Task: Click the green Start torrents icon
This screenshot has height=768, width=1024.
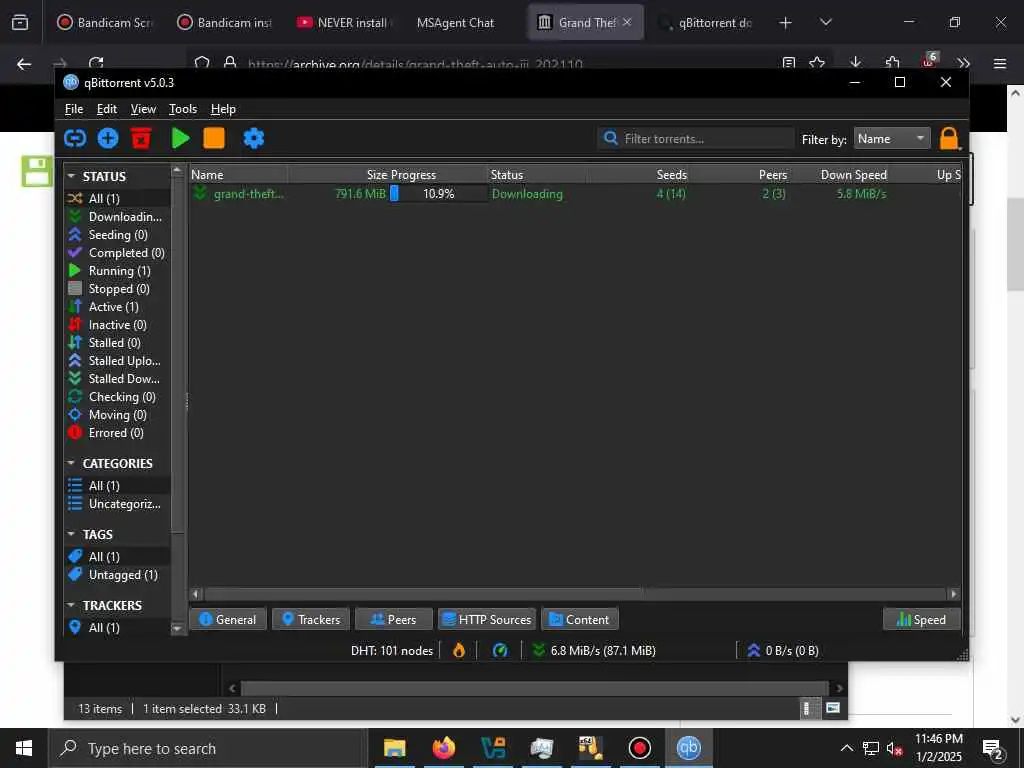Action: pyautogui.click(x=180, y=138)
